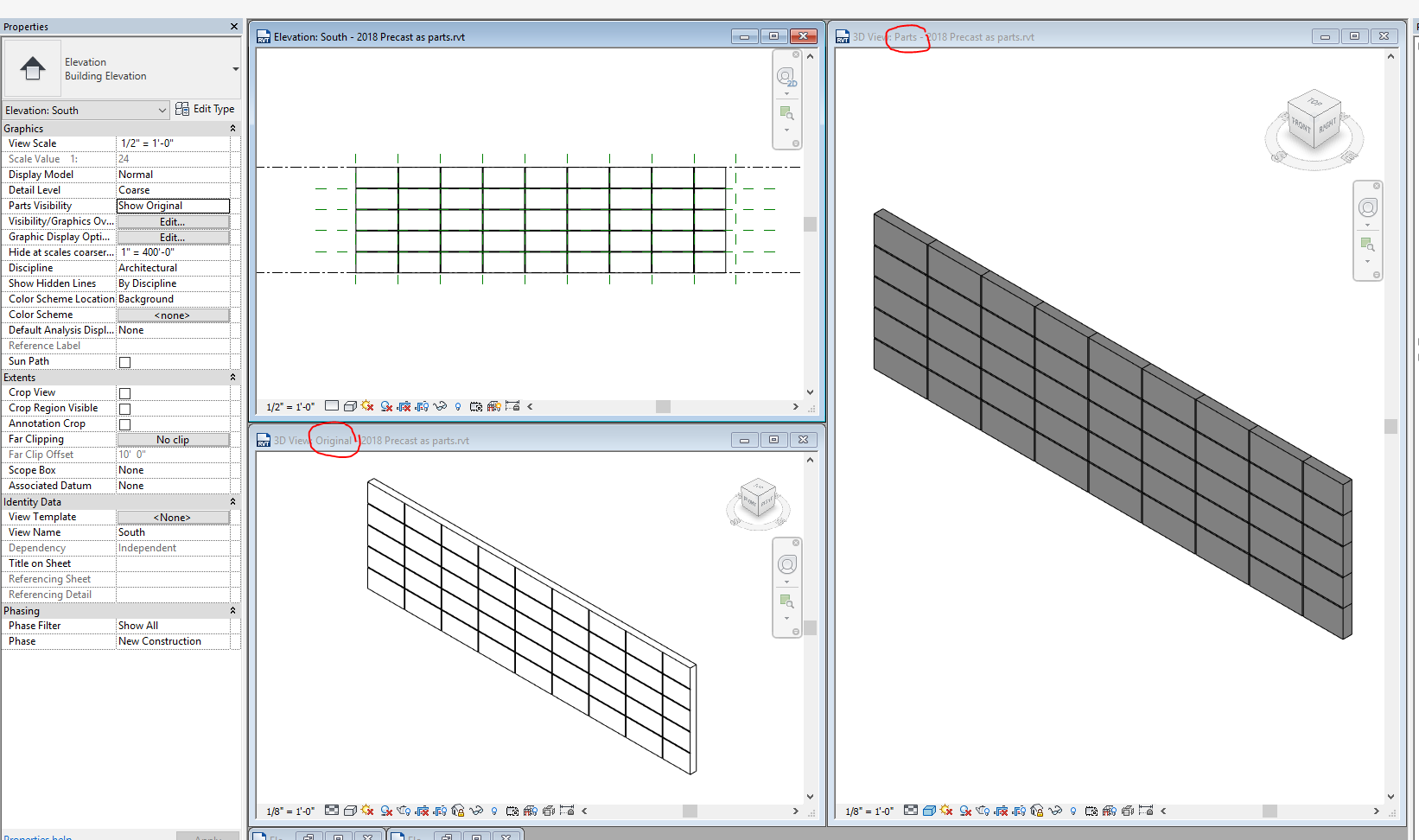Select the Visual Style cube icon in Original view
The image size is (1419, 840).
pyautogui.click(x=351, y=811)
